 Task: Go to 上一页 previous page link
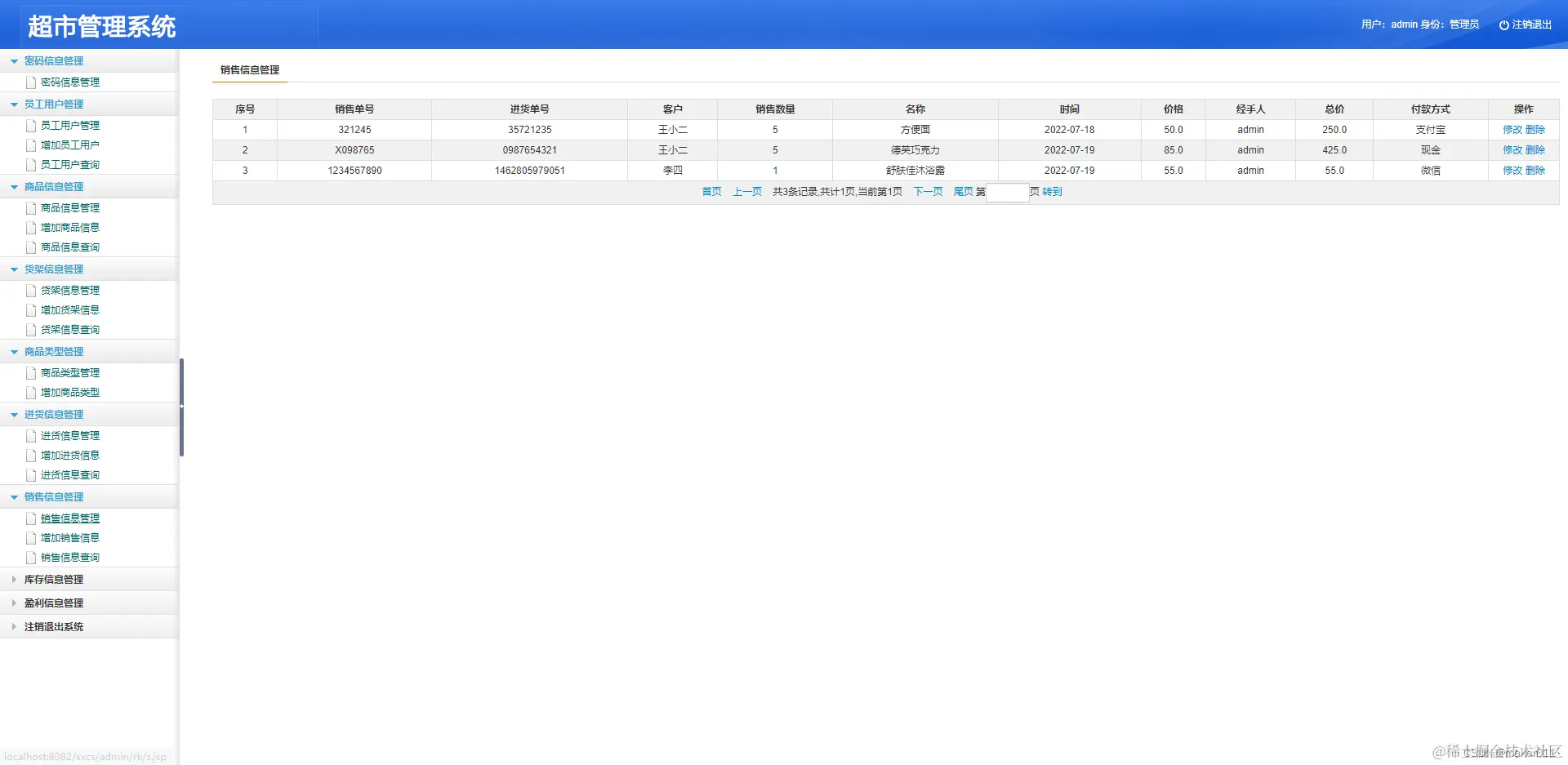[747, 192]
